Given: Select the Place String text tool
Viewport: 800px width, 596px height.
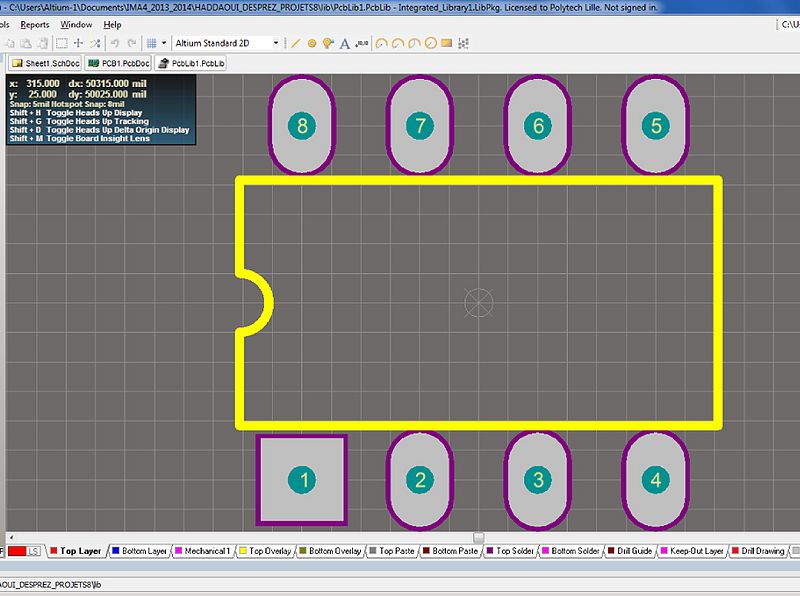Looking at the screenshot, I should pos(345,43).
